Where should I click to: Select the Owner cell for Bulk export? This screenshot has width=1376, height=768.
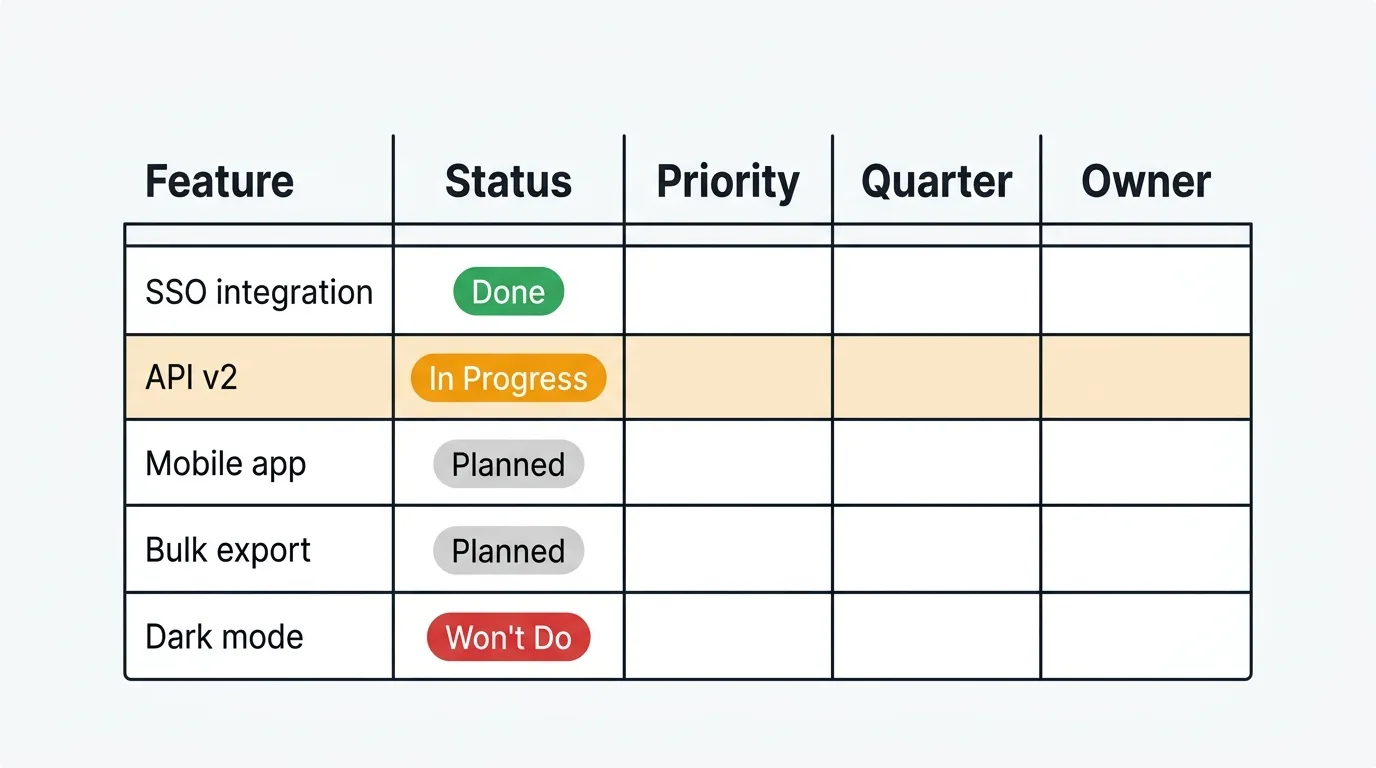[1146, 549]
